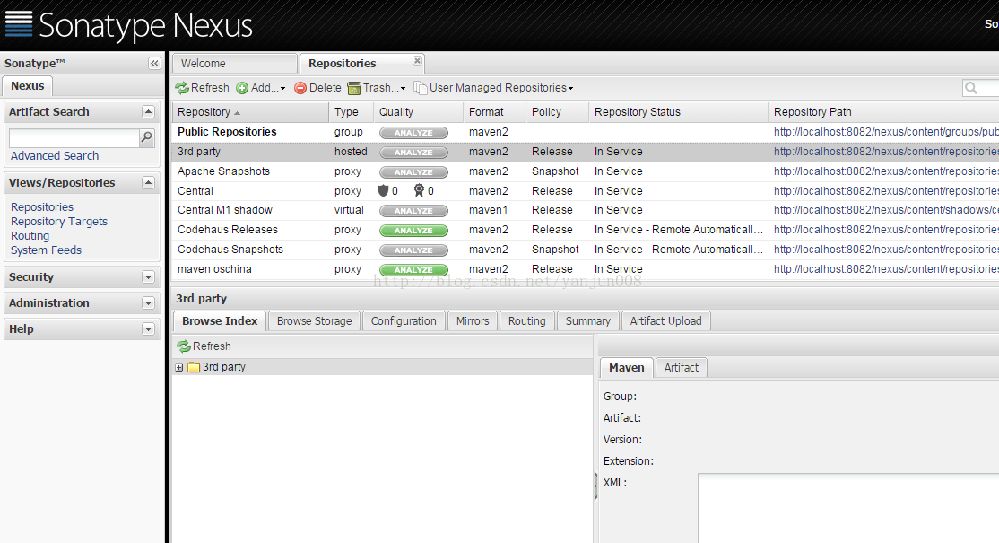
Task: Click the Sonatype Nexus logo icon
Action: coord(18,24)
